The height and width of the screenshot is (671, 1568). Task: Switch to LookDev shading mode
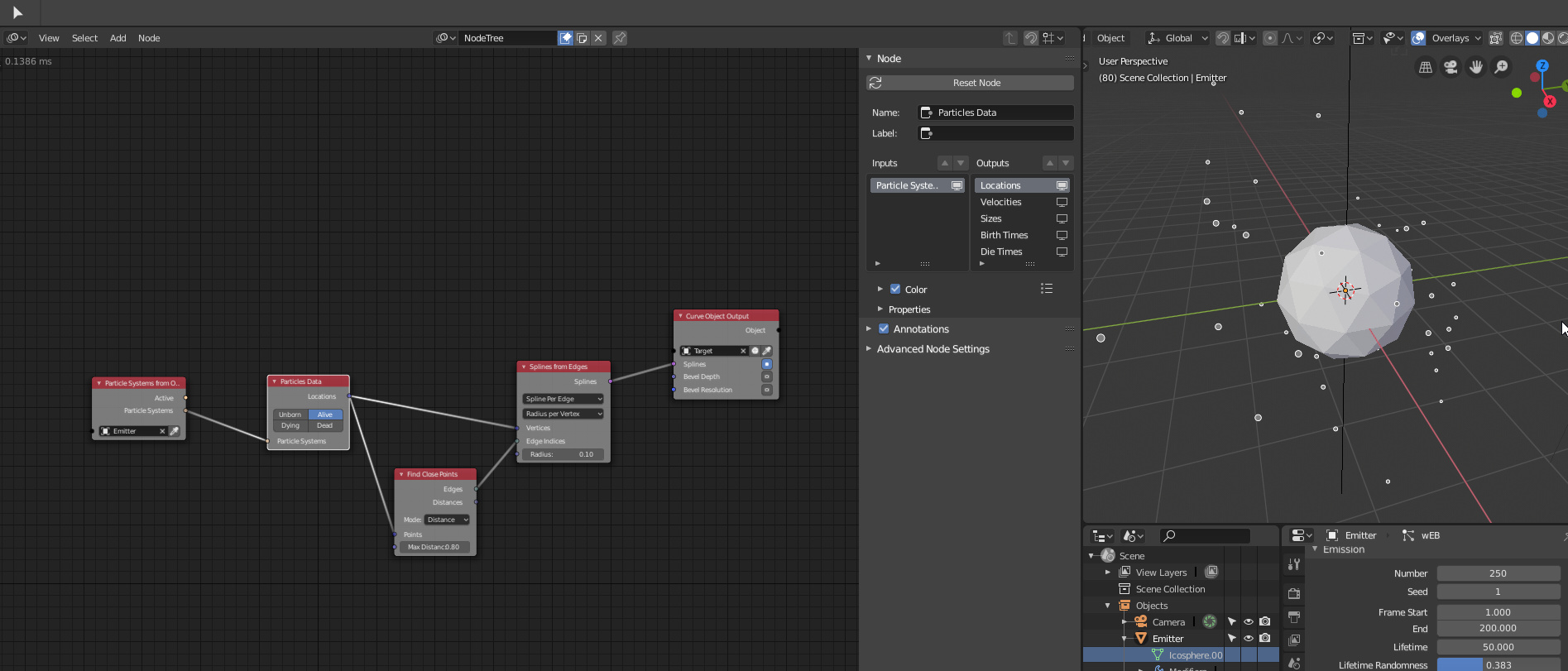(x=1548, y=38)
